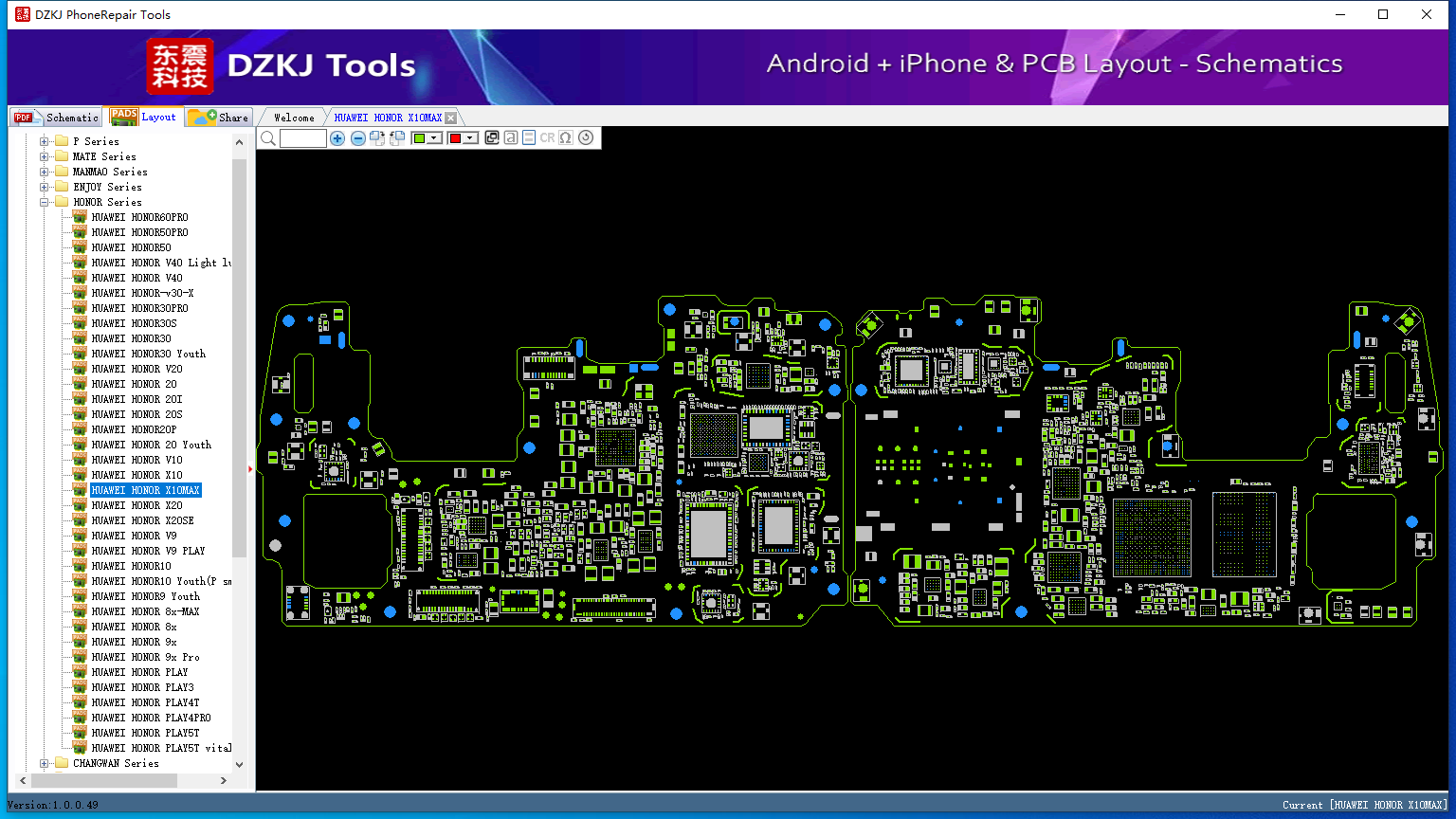Viewport: 1456px width, 819px height.
Task: Expand the MAIMAO Series folder
Action: coord(45,172)
